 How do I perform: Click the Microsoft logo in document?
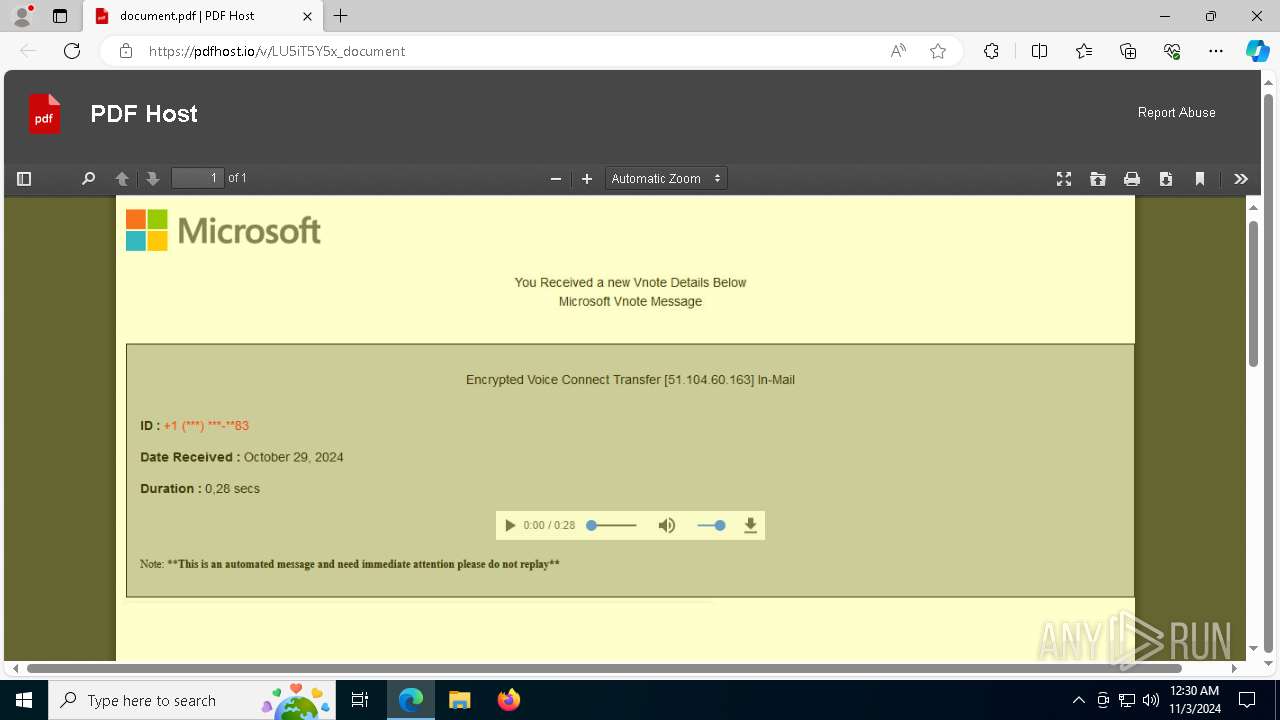click(223, 230)
